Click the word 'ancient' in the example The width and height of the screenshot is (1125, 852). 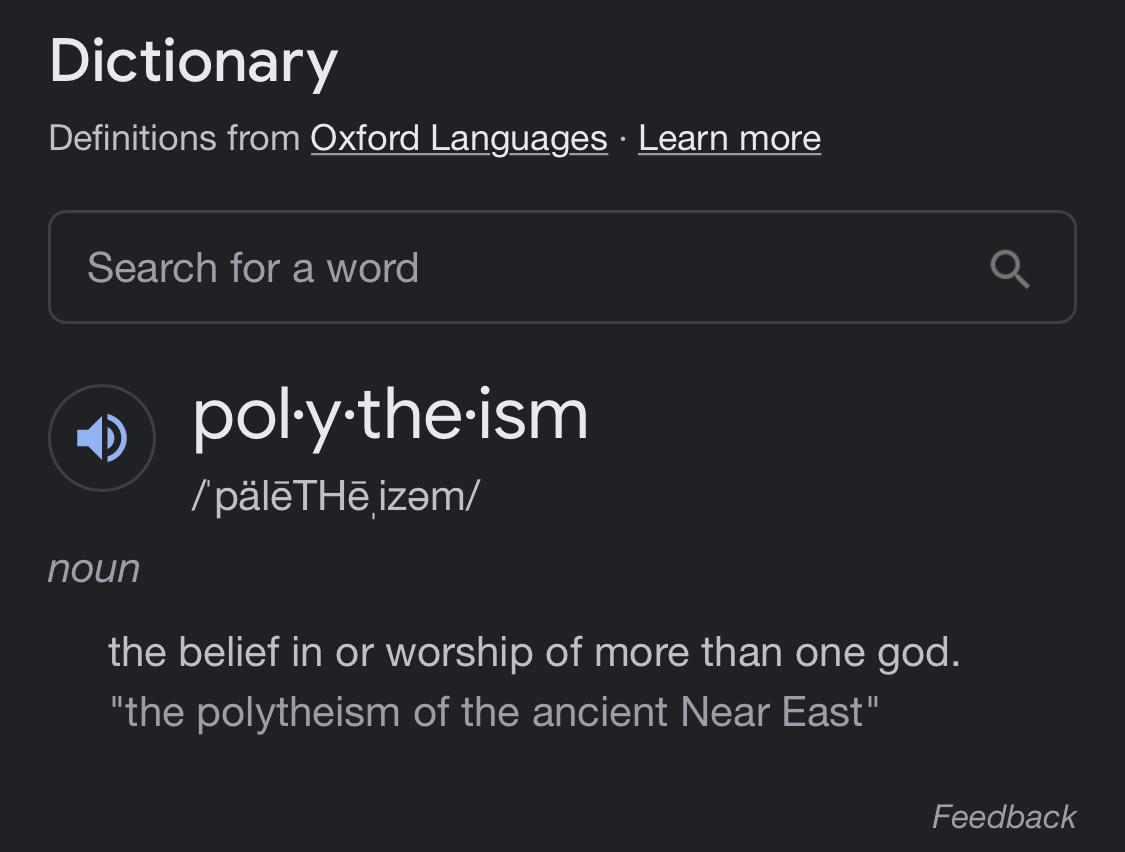pyautogui.click(x=600, y=712)
